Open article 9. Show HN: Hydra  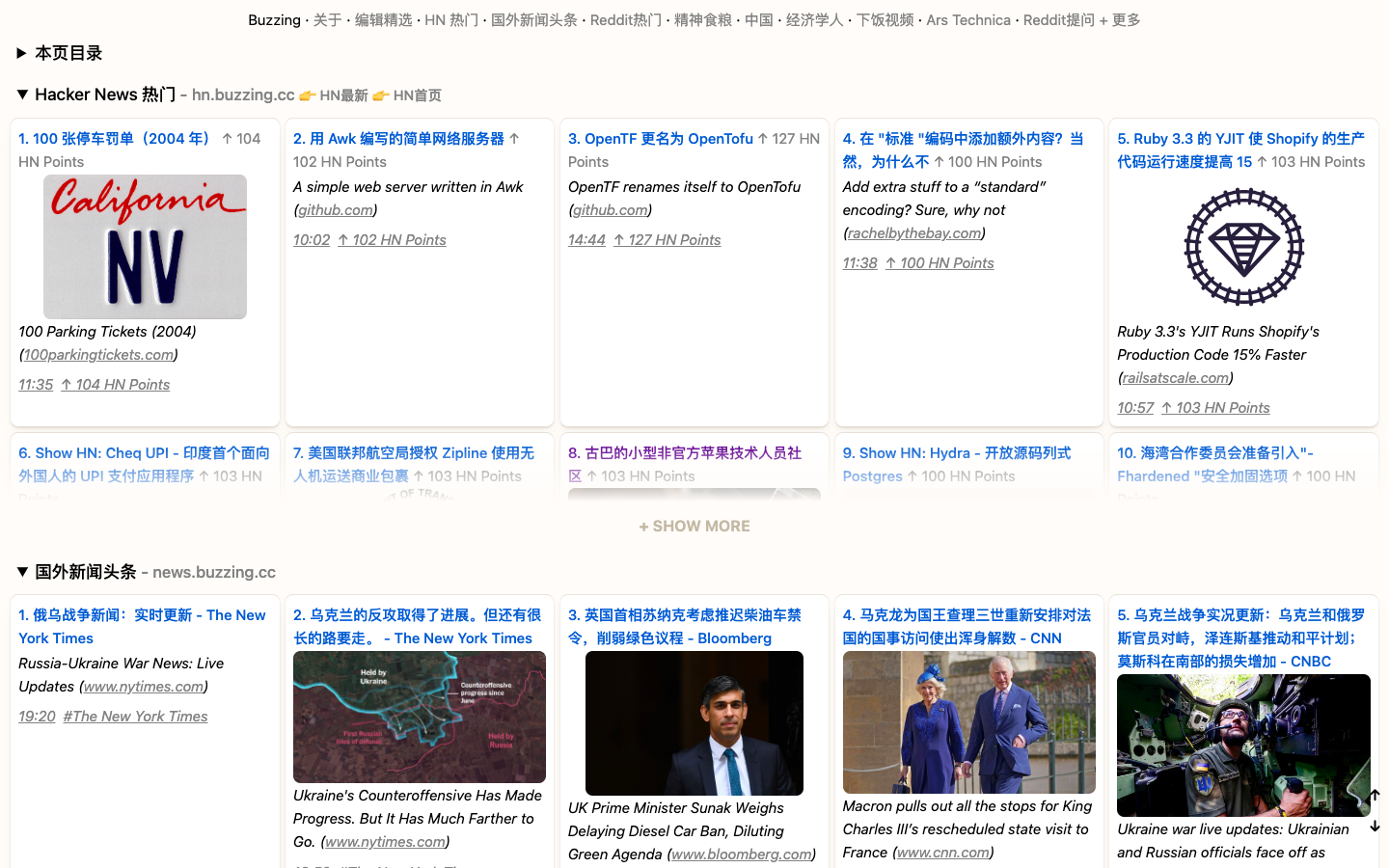click(x=957, y=464)
